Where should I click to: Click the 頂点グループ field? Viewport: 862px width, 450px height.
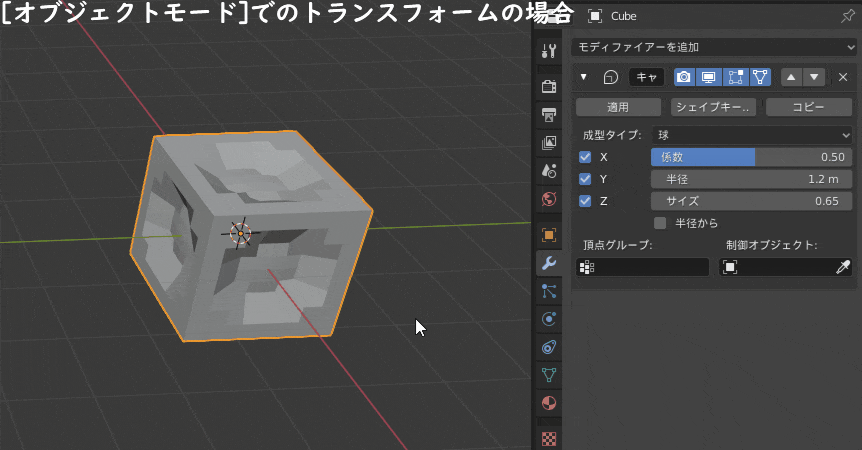pos(643,267)
